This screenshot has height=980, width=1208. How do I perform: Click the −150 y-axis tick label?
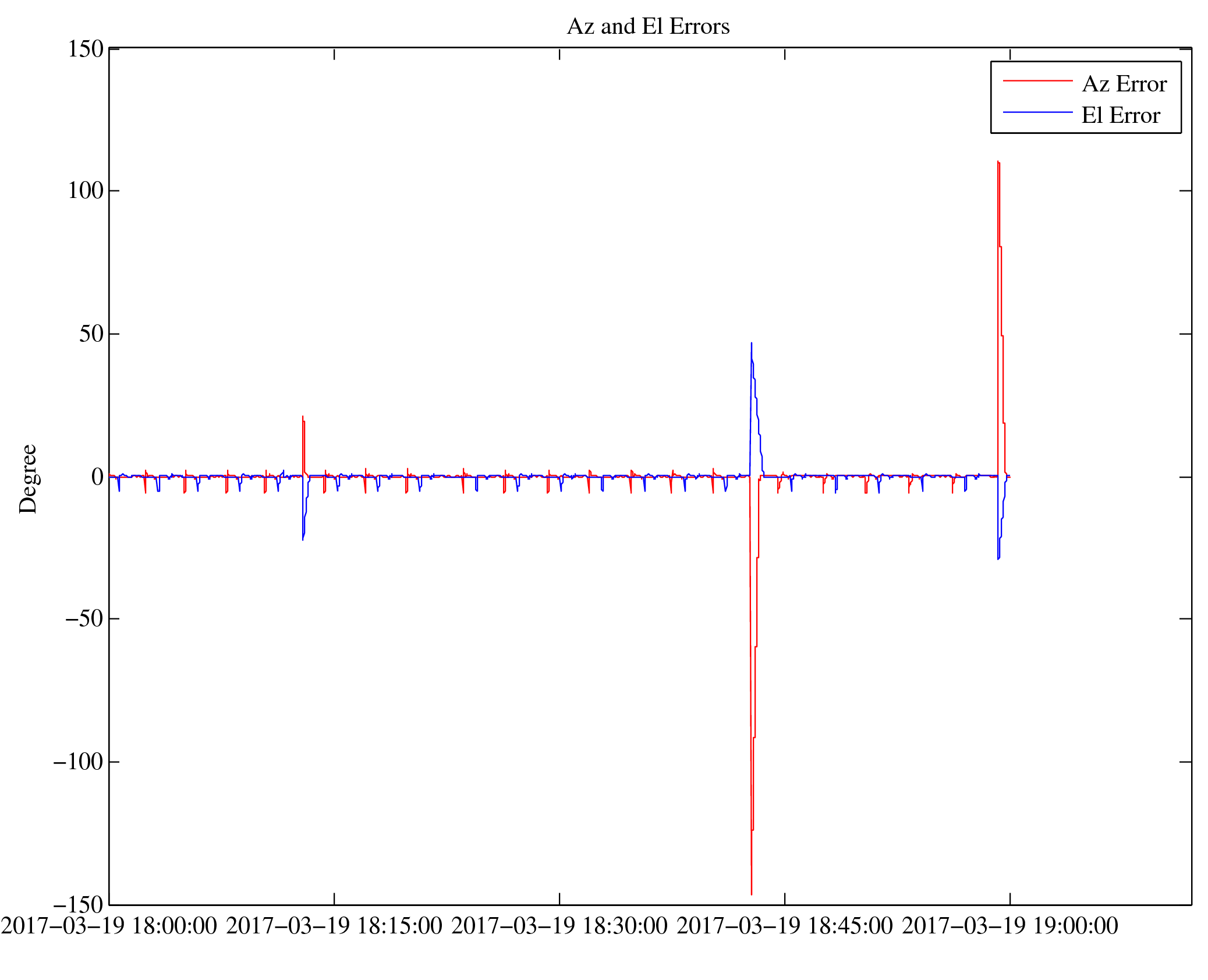click(78, 904)
